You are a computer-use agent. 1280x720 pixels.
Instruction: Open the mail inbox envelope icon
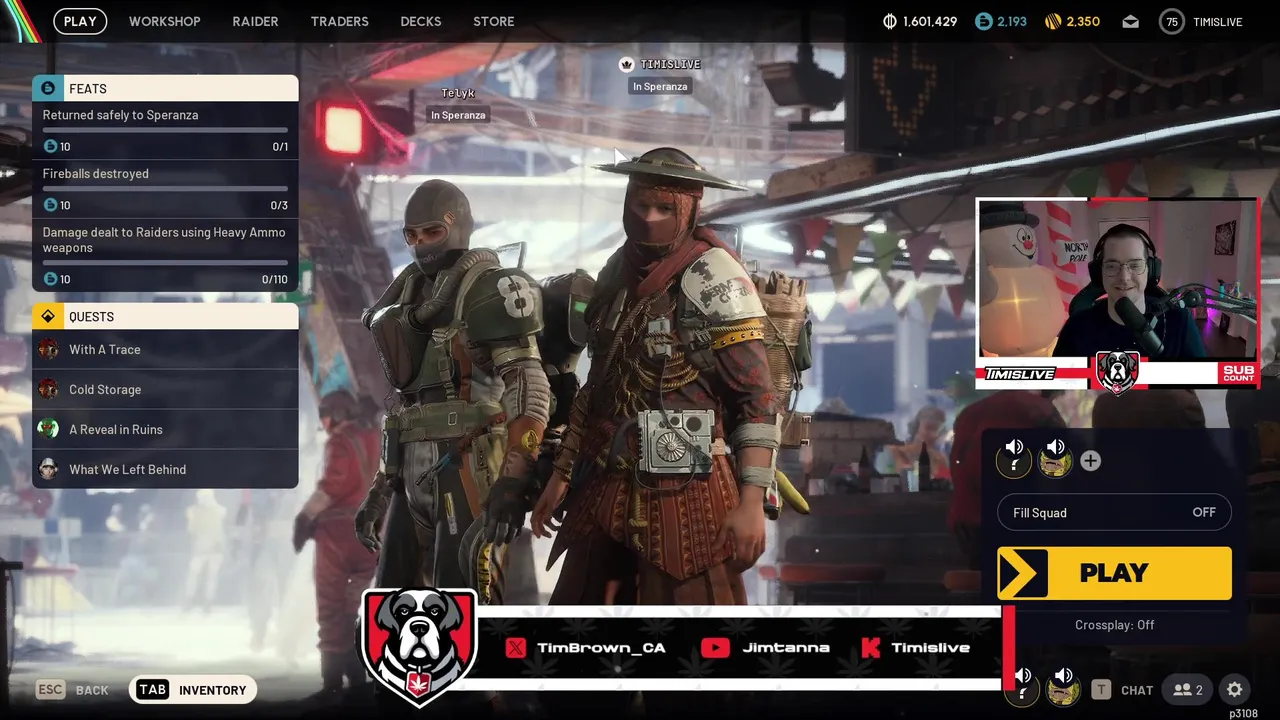[1130, 21]
